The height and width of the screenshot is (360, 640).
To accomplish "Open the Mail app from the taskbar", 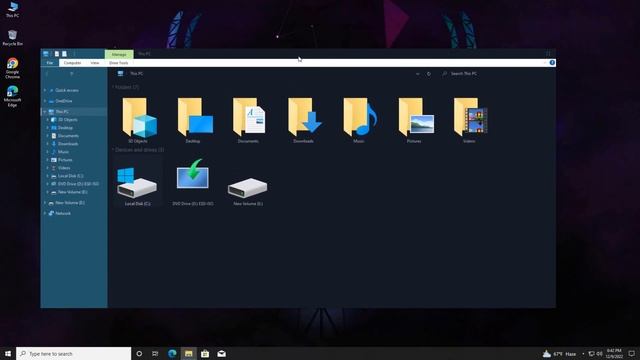I will click(x=222, y=353).
